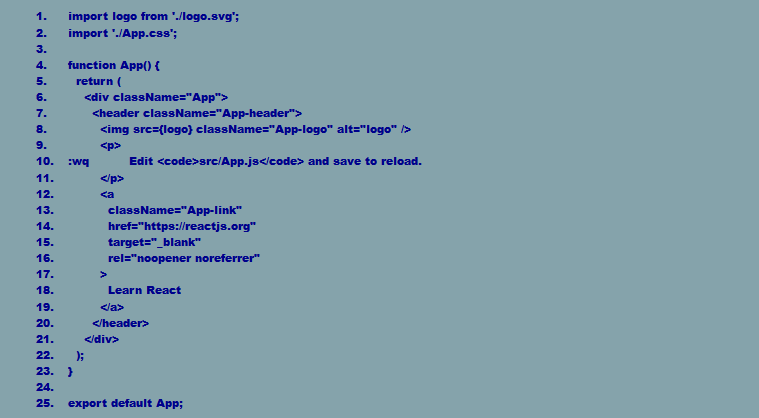The height and width of the screenshot is (418, 759).
Task: Click the closing </header> tag
Action: click(x=121, y=323)
